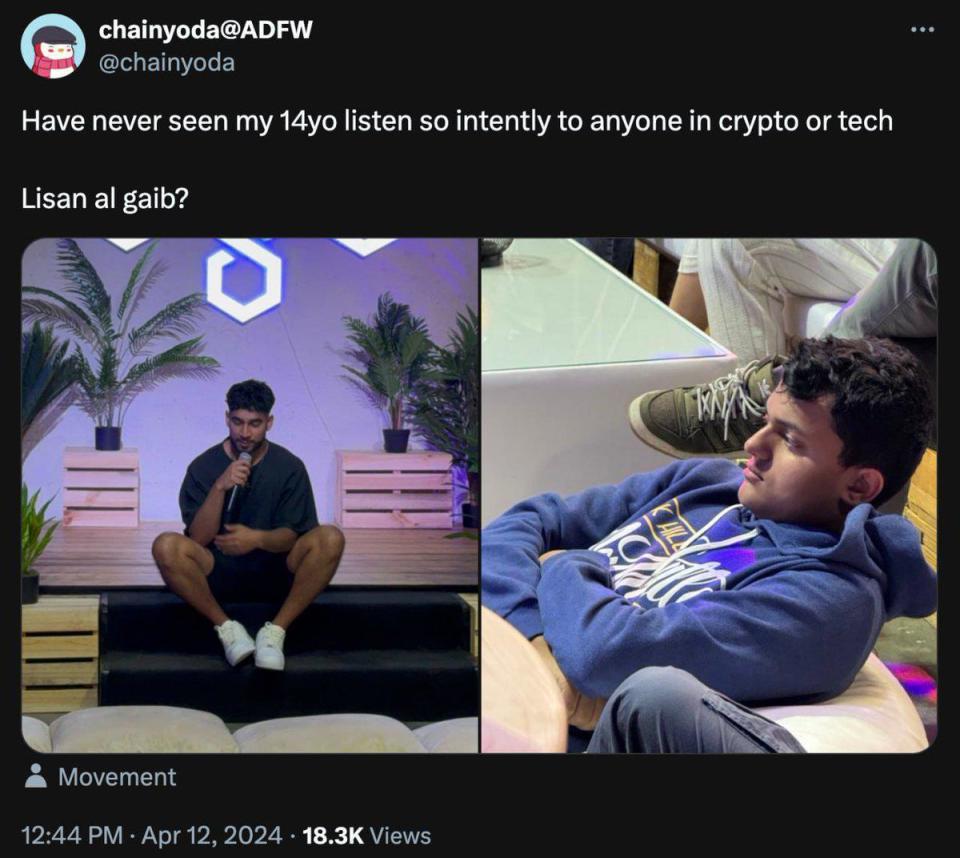Click the chainyoda@ADFW display name
This screenshot has width=960, height=858.
coord(205,30)
